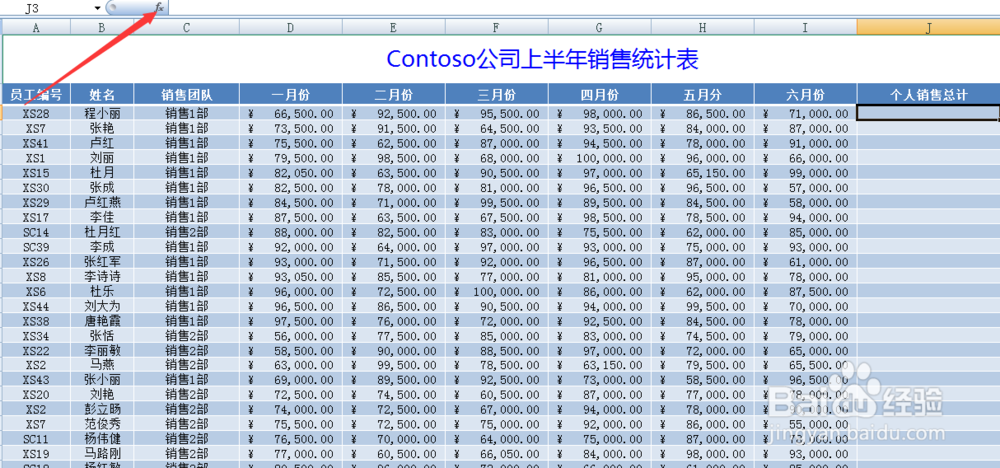Click name cell 杜月红

pyautogui.click(x=102, y=232)
